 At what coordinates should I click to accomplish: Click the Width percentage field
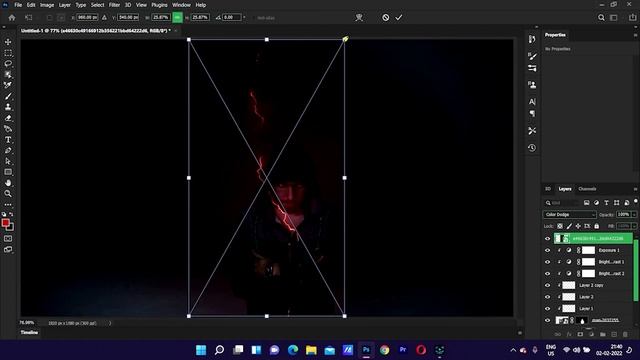(x=160, y=18)
